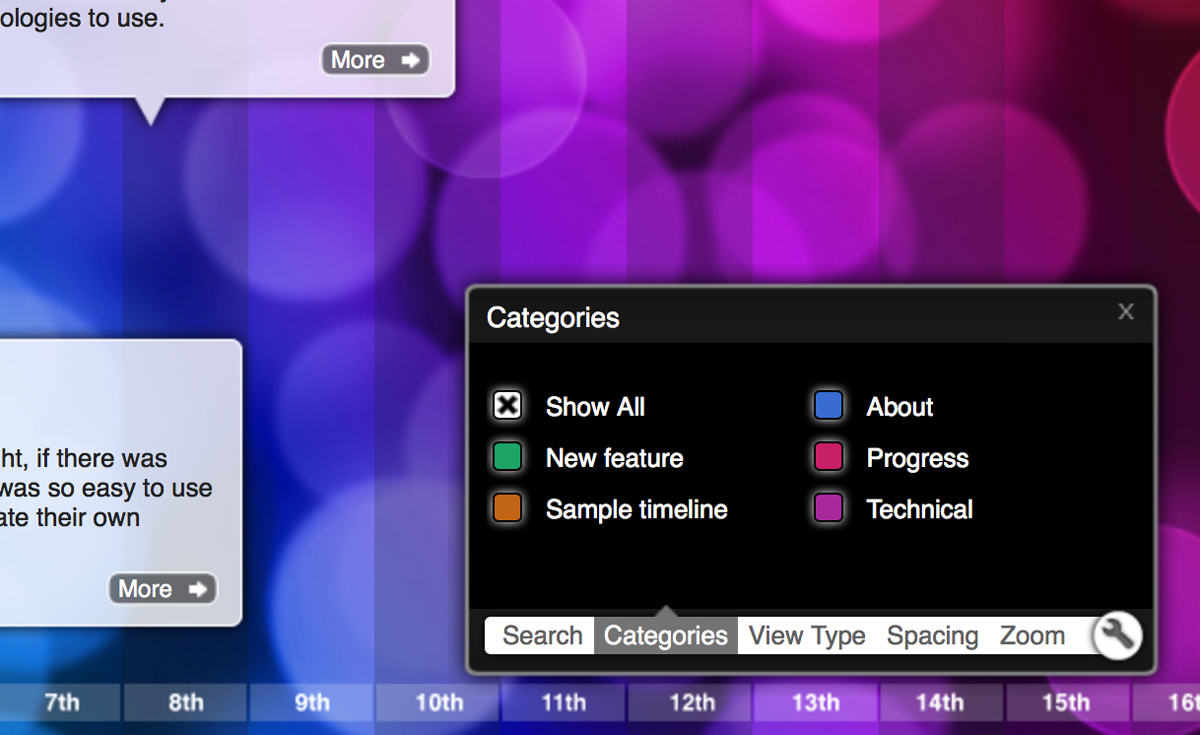Image resolution: width=1200 pixels, height=735 pixels.
Task: Open the Spacing panel
Action: (x=932, y=635)
